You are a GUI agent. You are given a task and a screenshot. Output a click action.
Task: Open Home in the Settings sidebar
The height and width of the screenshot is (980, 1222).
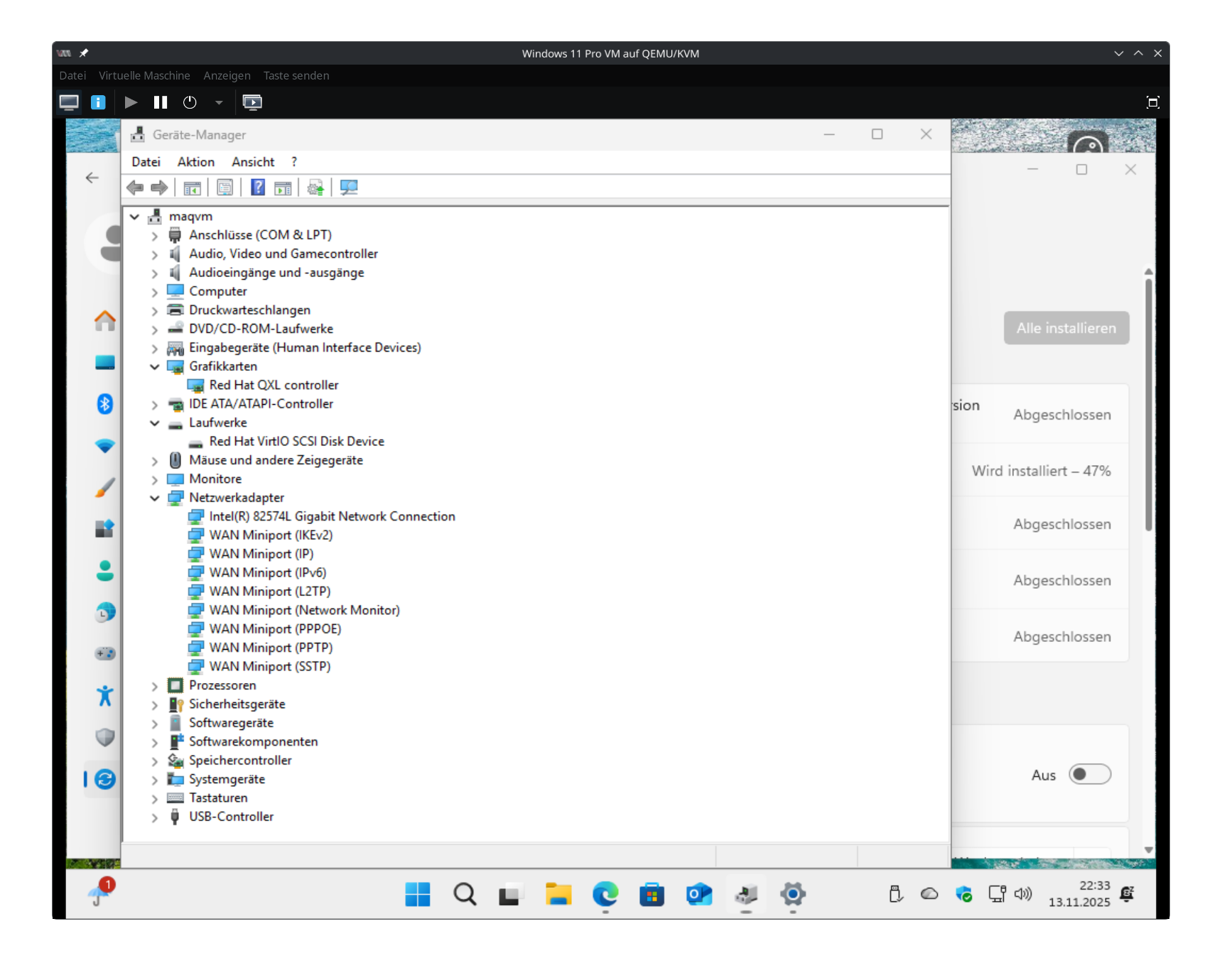coord(105,321)
